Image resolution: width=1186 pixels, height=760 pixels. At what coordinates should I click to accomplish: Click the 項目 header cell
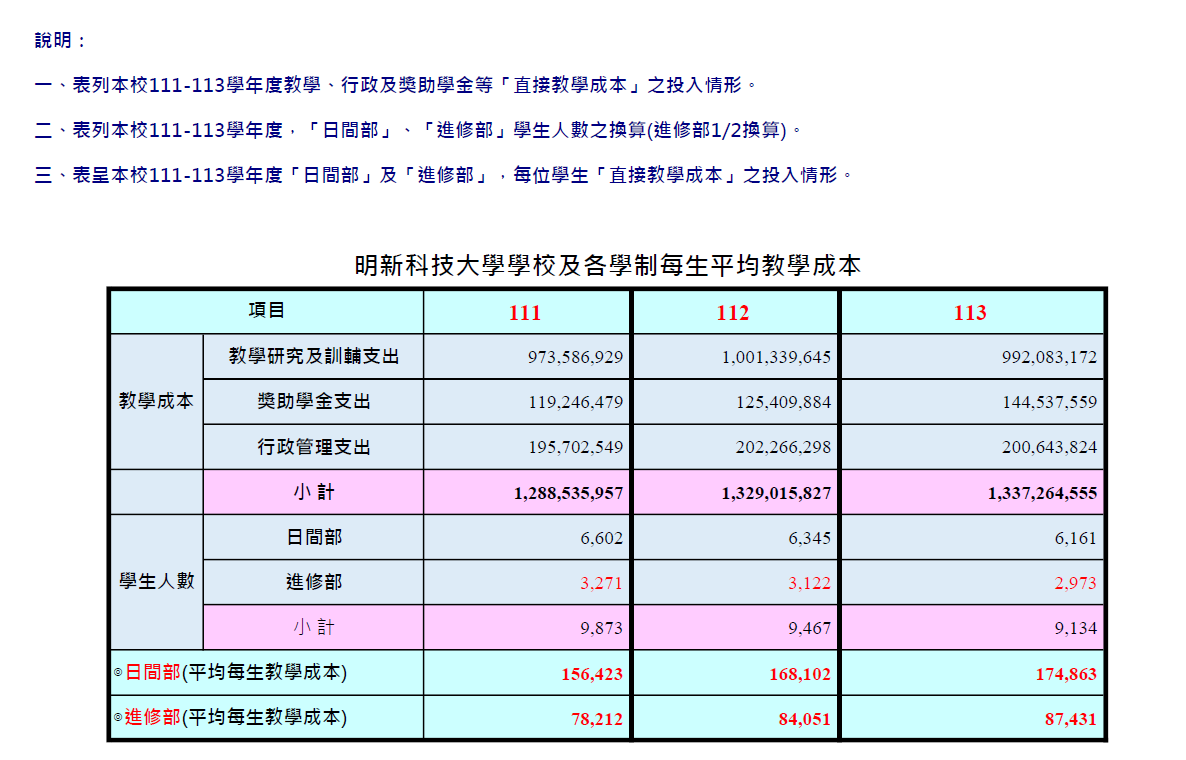click(266, 311)
